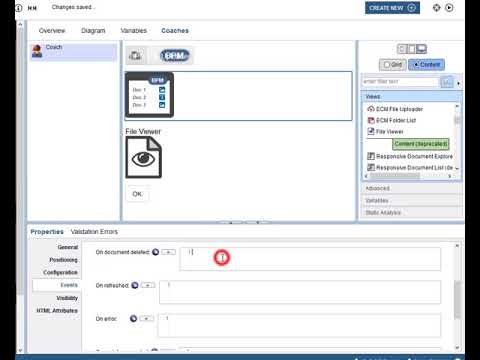Viewport: 480px width, 360px height.
Task: Select the Coach item in the left list
Action: click(73, 52)
